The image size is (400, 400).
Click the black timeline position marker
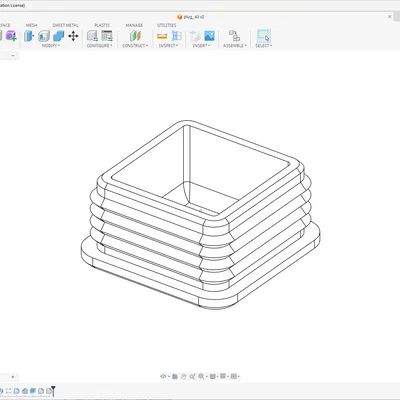tap(53, 391)
